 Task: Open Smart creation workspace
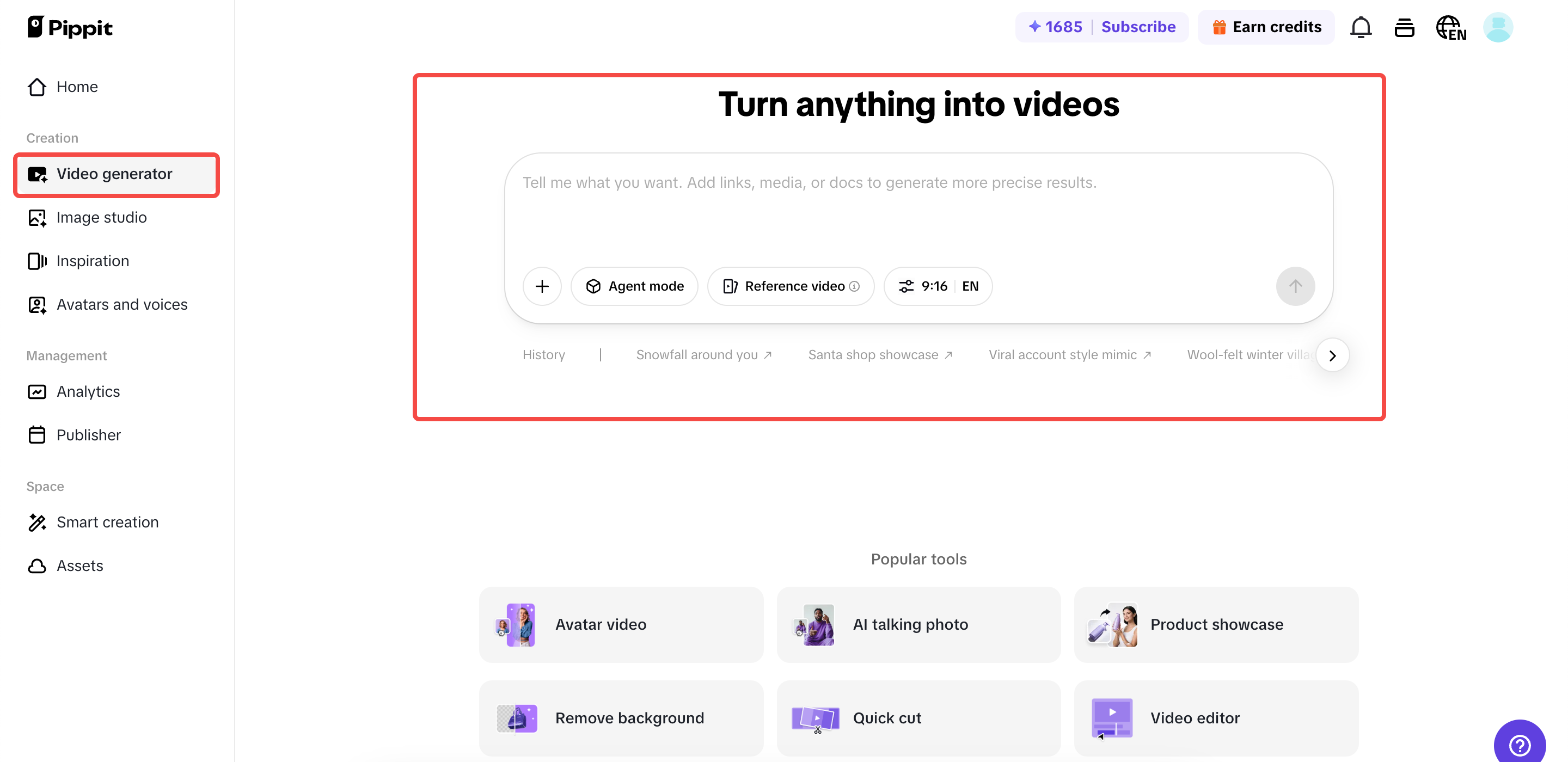coord(108,521)
